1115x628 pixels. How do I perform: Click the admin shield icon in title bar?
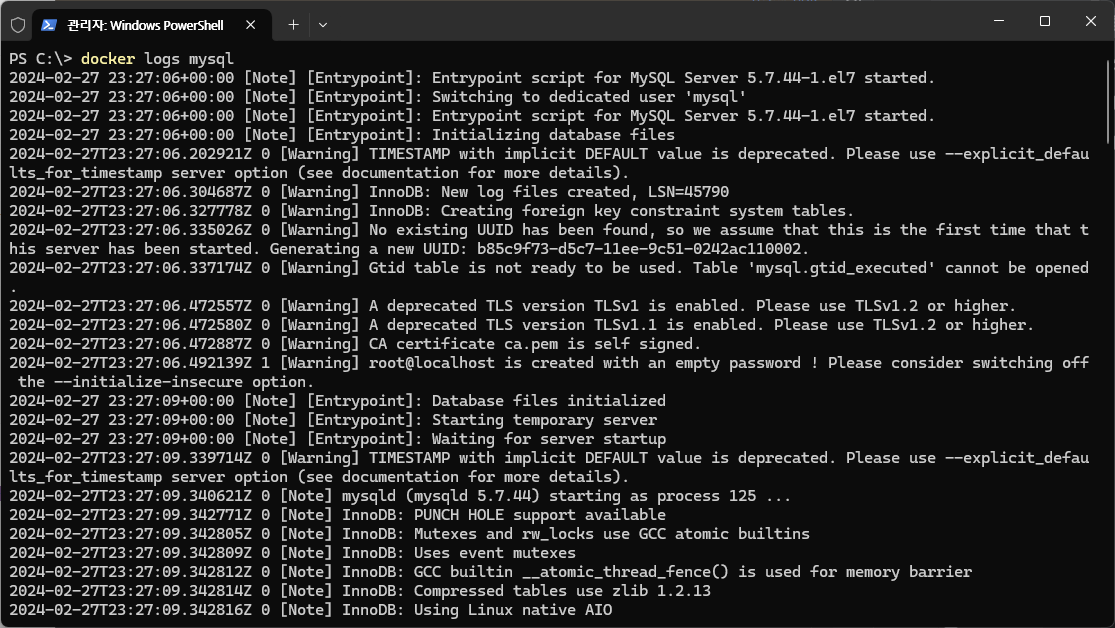point(18,25)
